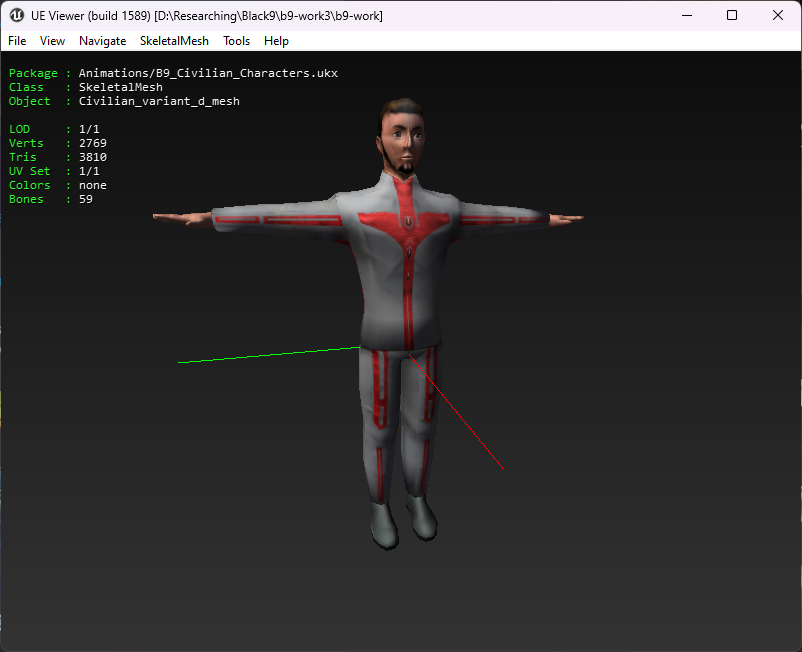Click the Bones count value 59
Image resolution: width=802 pixels, height=652 pixels.
(x=86, y=199)
